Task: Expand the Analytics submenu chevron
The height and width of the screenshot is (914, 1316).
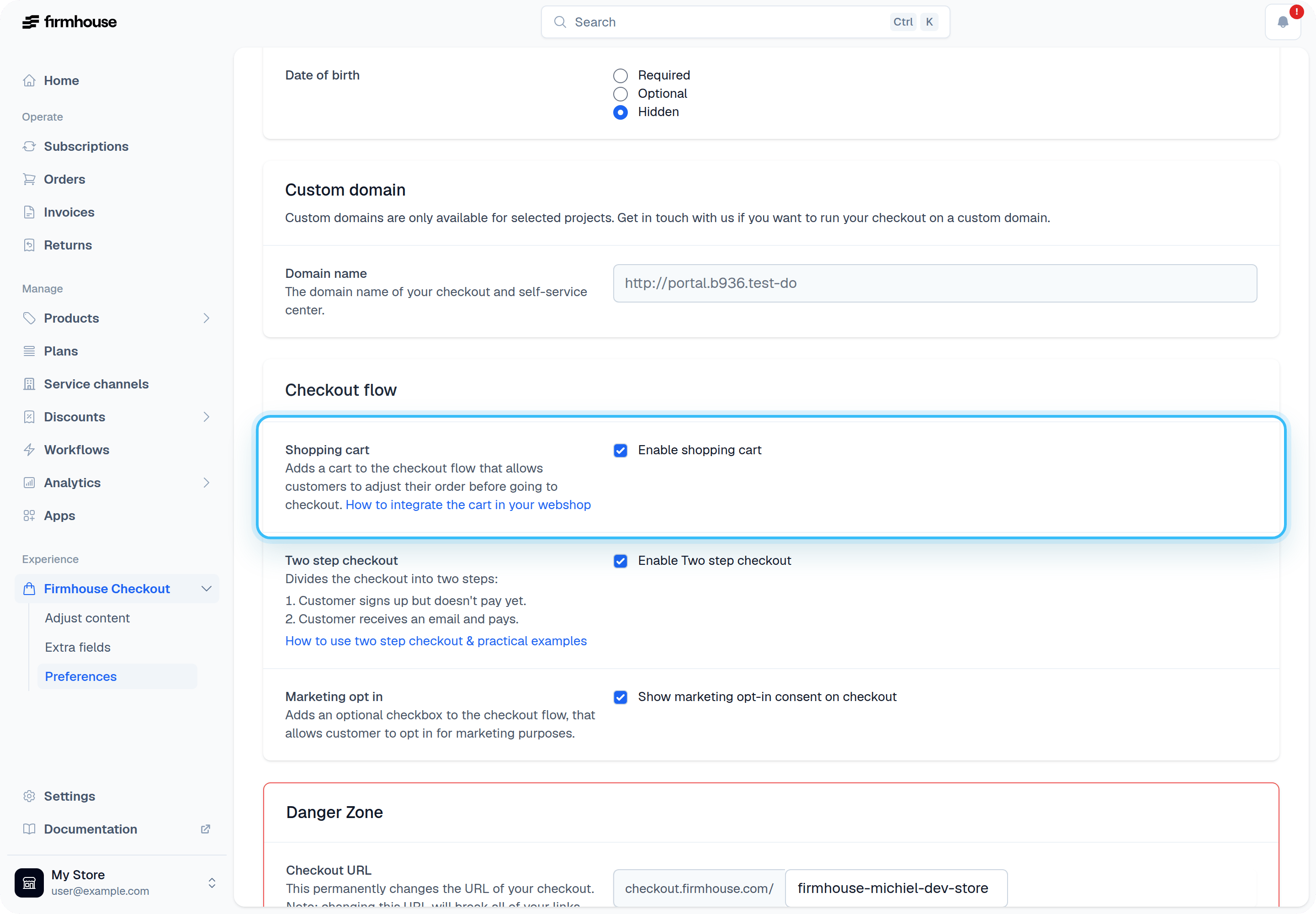Action: coord(207,483)
